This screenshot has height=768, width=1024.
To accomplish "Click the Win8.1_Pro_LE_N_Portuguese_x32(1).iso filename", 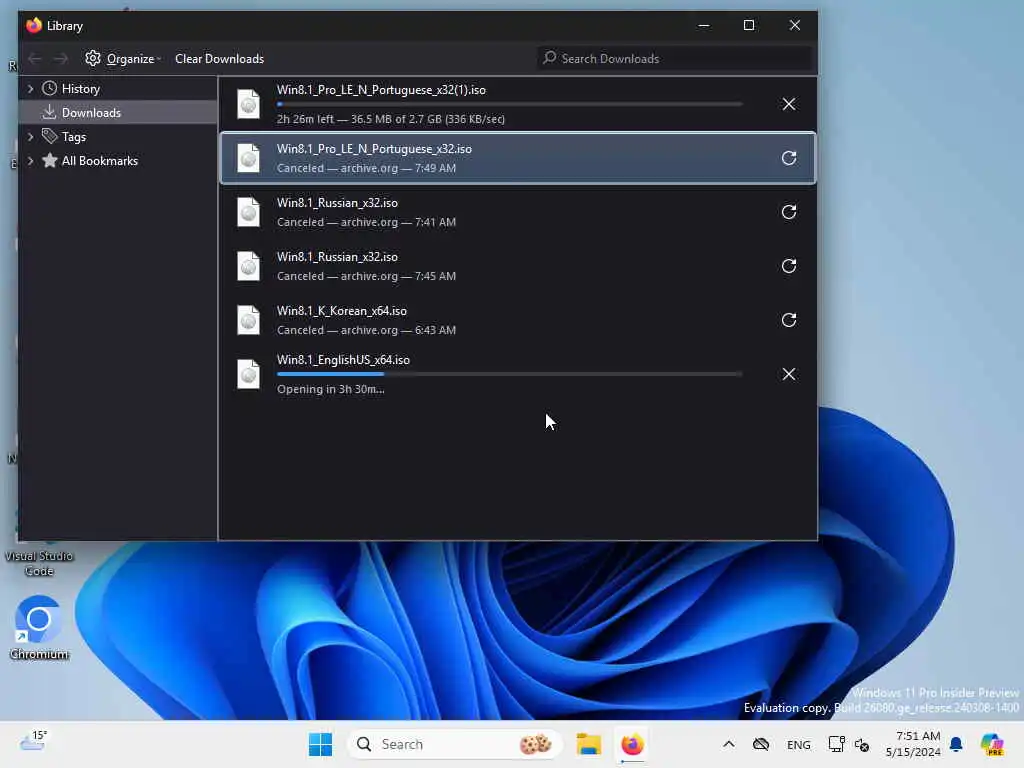I will (x=381, y=90).
